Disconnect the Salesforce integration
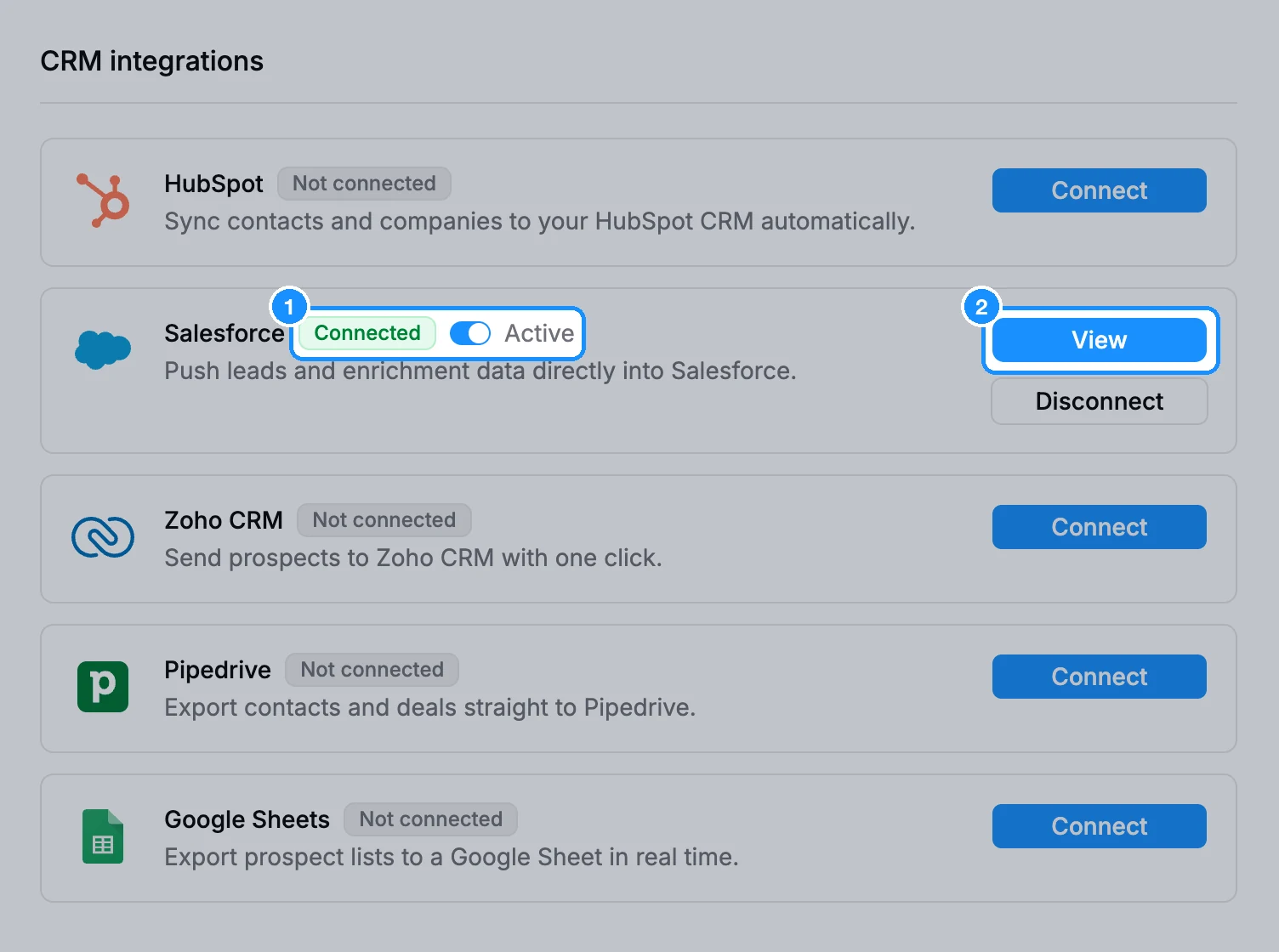 tap(1099, 401)
